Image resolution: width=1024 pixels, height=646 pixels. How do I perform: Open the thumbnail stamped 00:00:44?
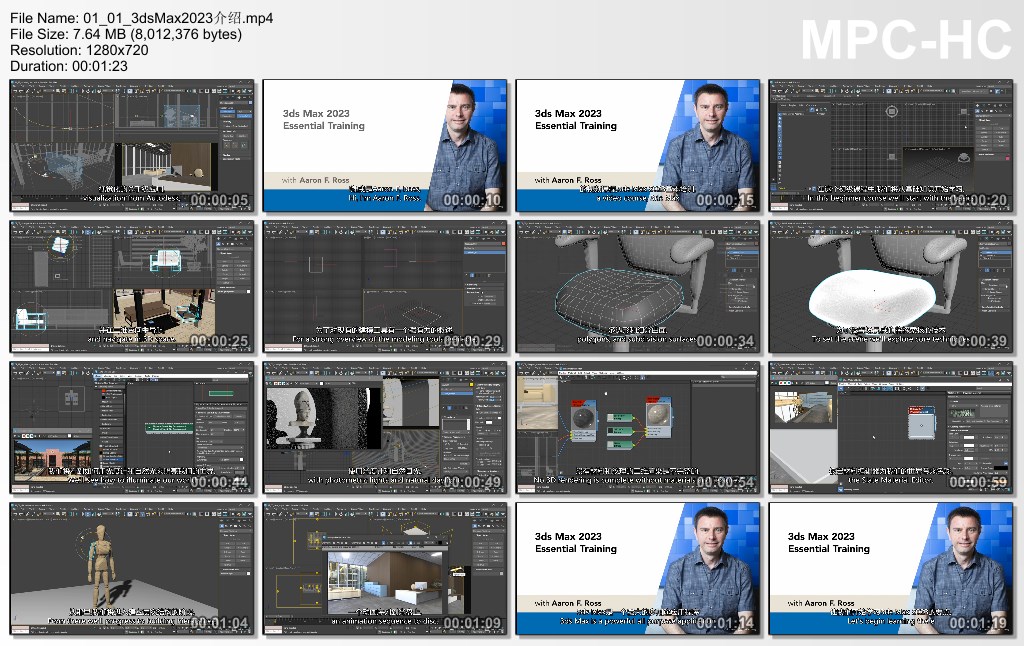tap(132, 428)
